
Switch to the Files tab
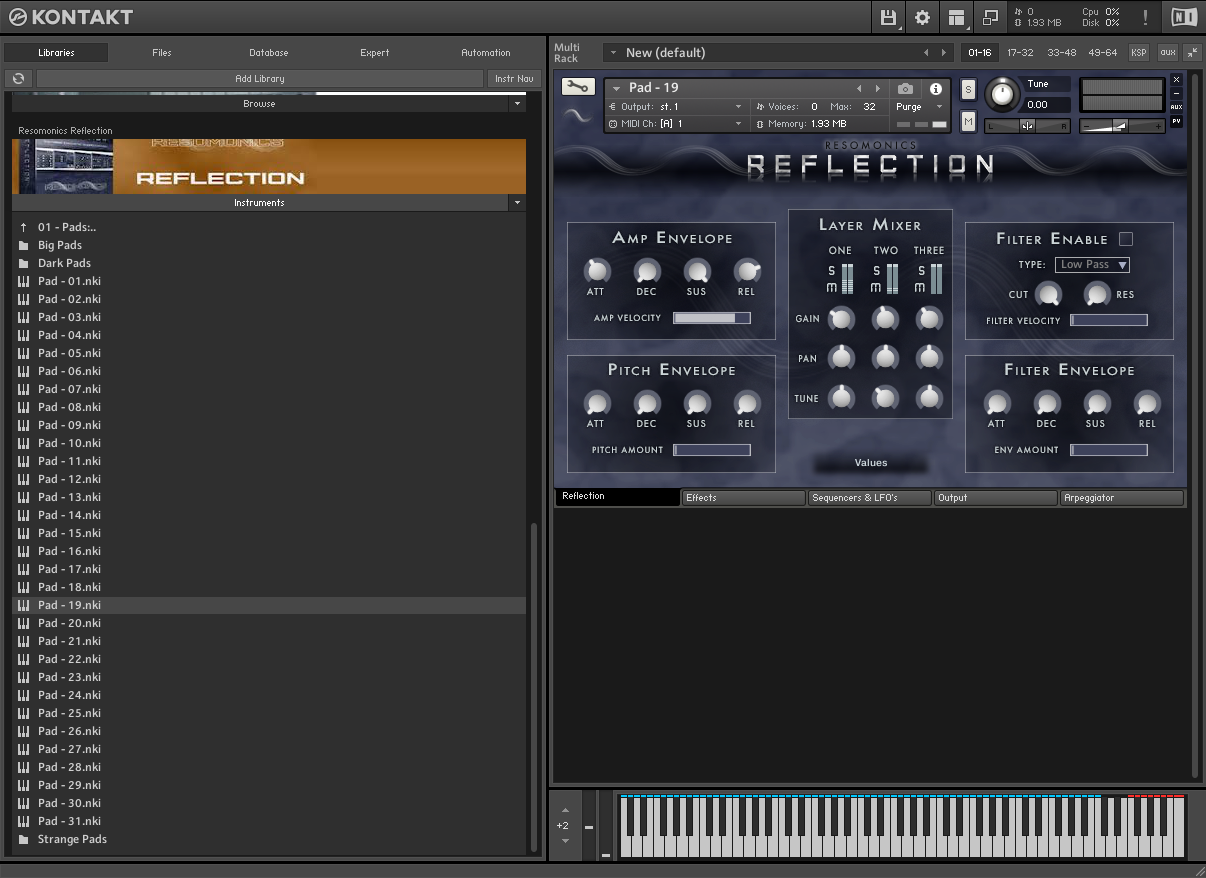click(162, 52)
